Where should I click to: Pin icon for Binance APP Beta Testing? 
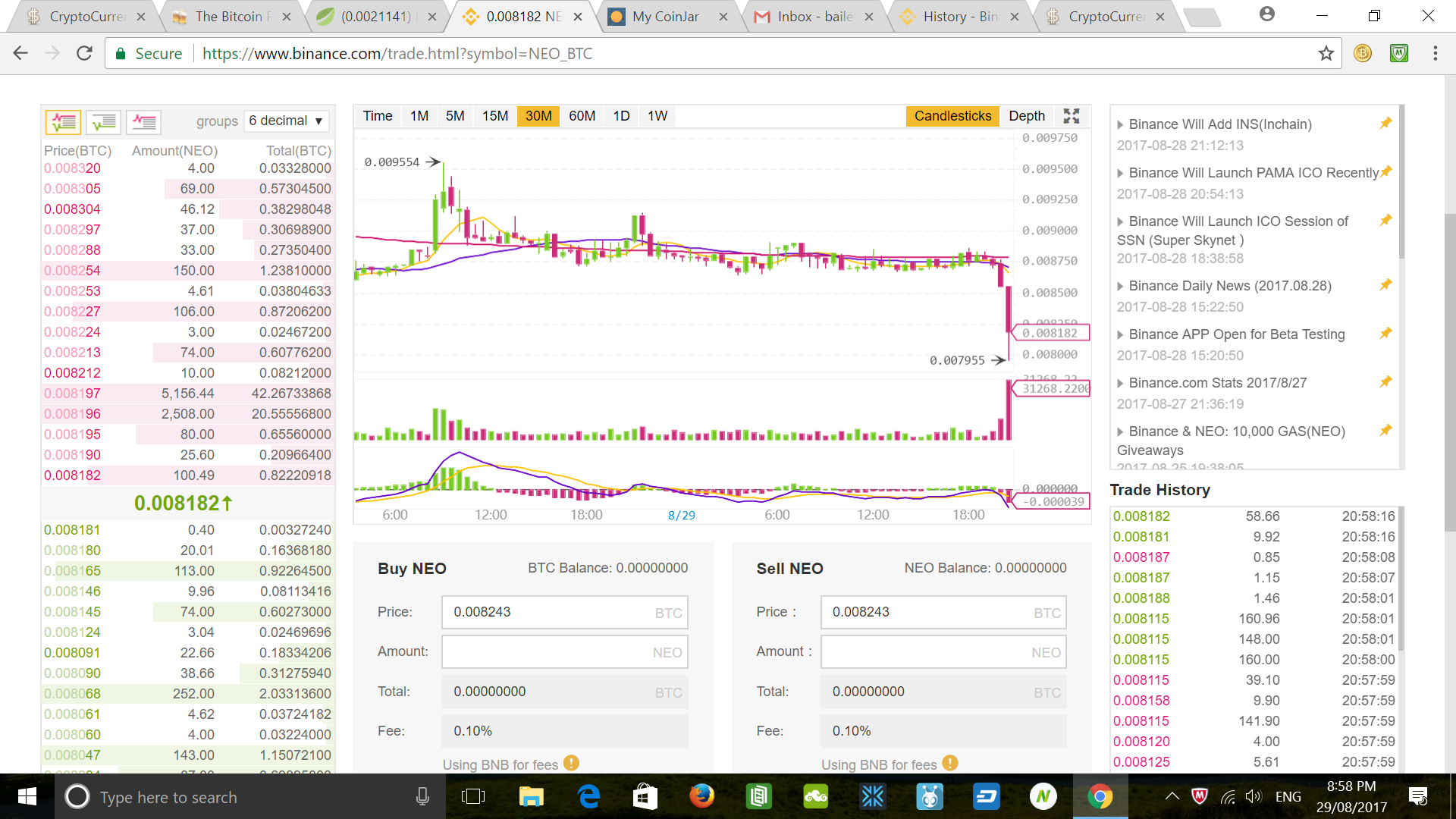pyautogui.click(x=1385, y=333)
